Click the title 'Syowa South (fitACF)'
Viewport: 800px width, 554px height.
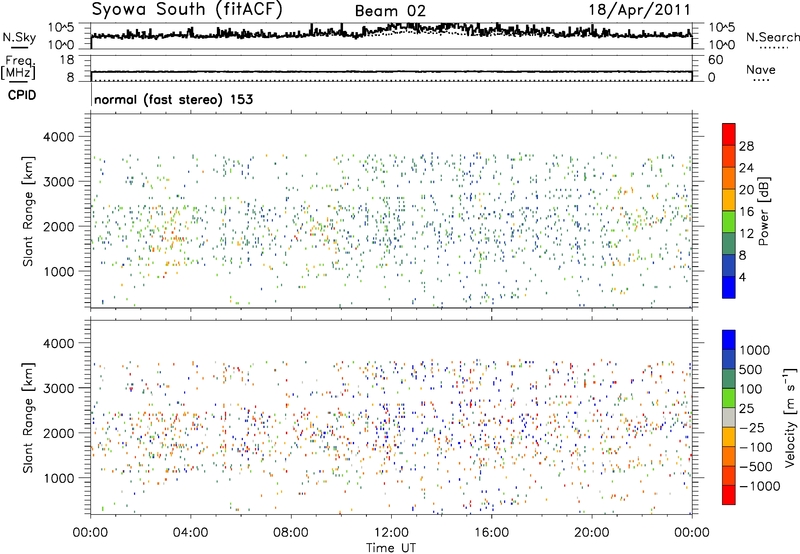pos(186,9)
